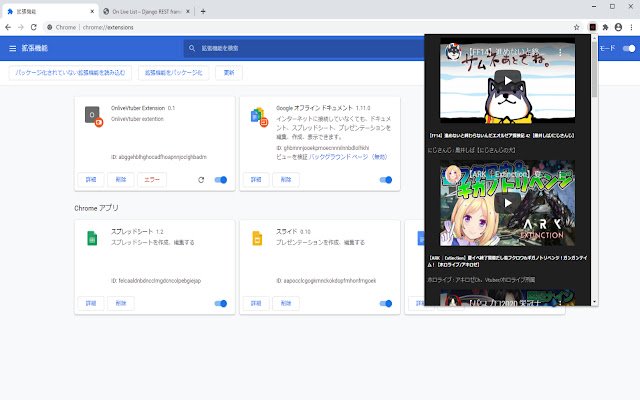The width and height of the screenshot is (640, 400).
Task: Open the extensions page hamburger menu
Action: point(13,48)
